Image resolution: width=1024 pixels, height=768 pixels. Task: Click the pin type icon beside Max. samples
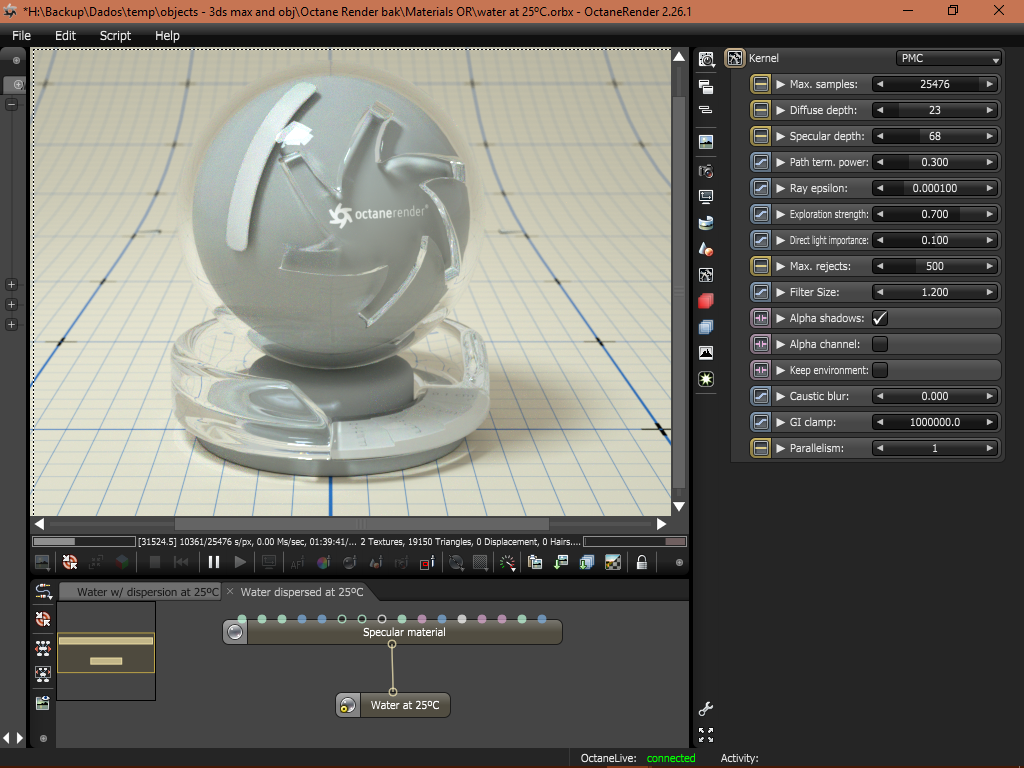(760, 84)
